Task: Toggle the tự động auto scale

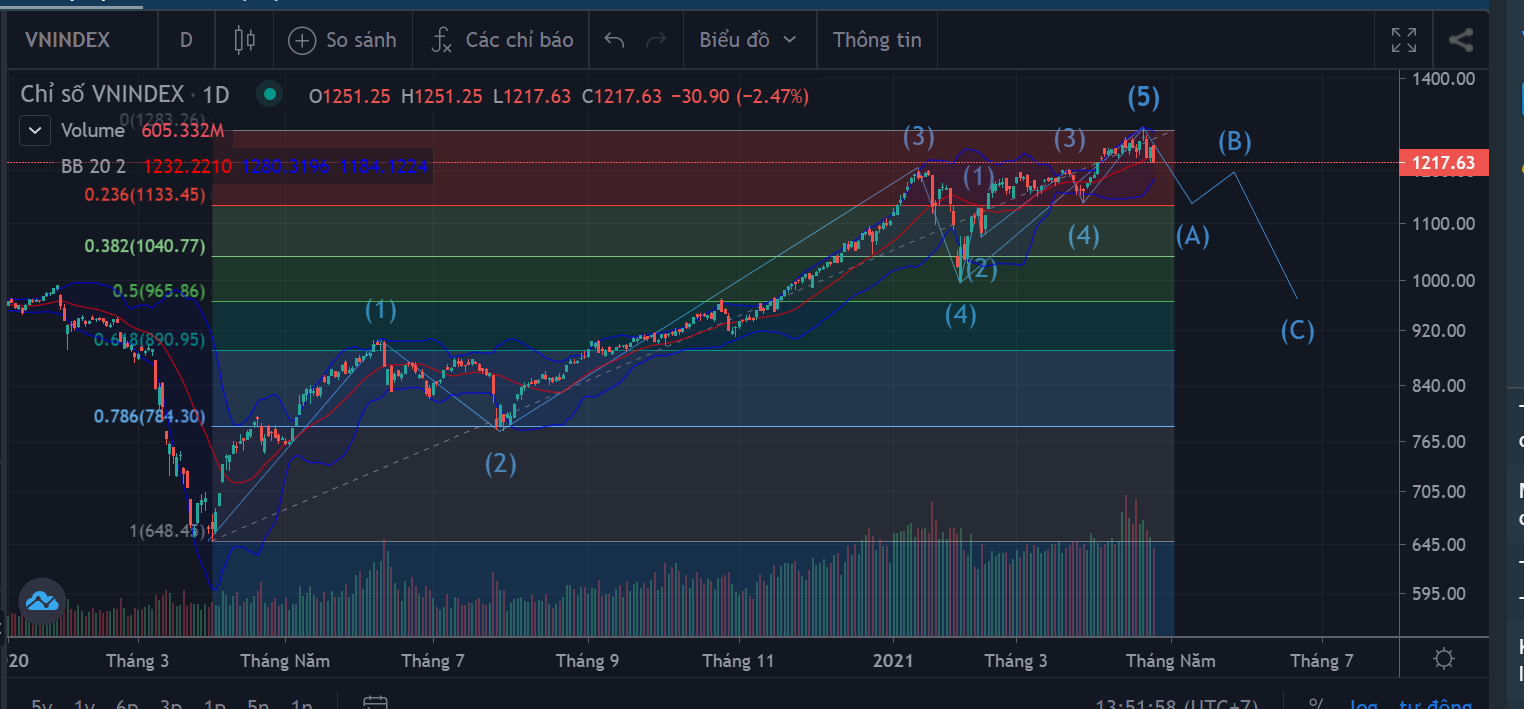Action: point(1435,704)
